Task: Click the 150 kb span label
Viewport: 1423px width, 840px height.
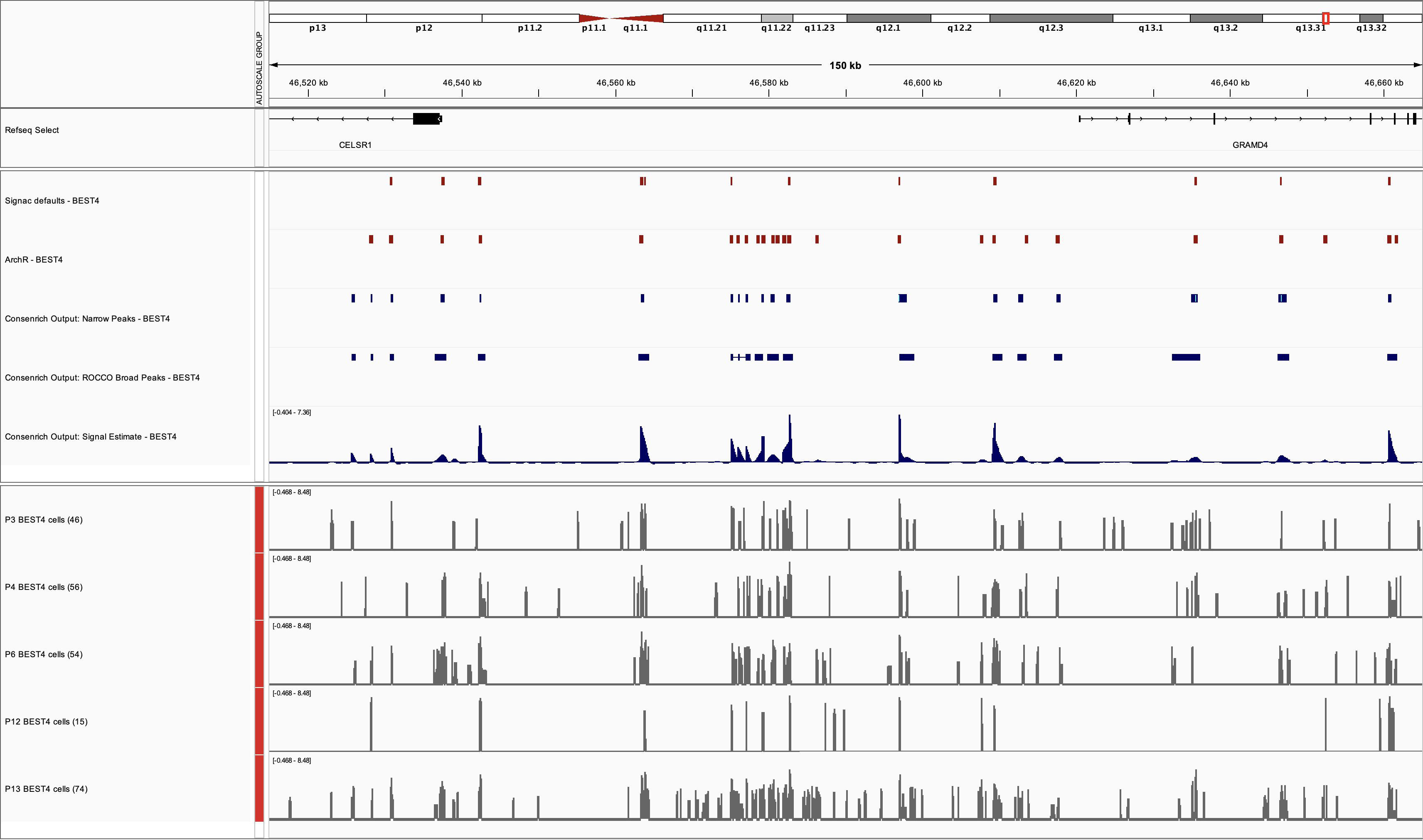Action: point(845,66)
